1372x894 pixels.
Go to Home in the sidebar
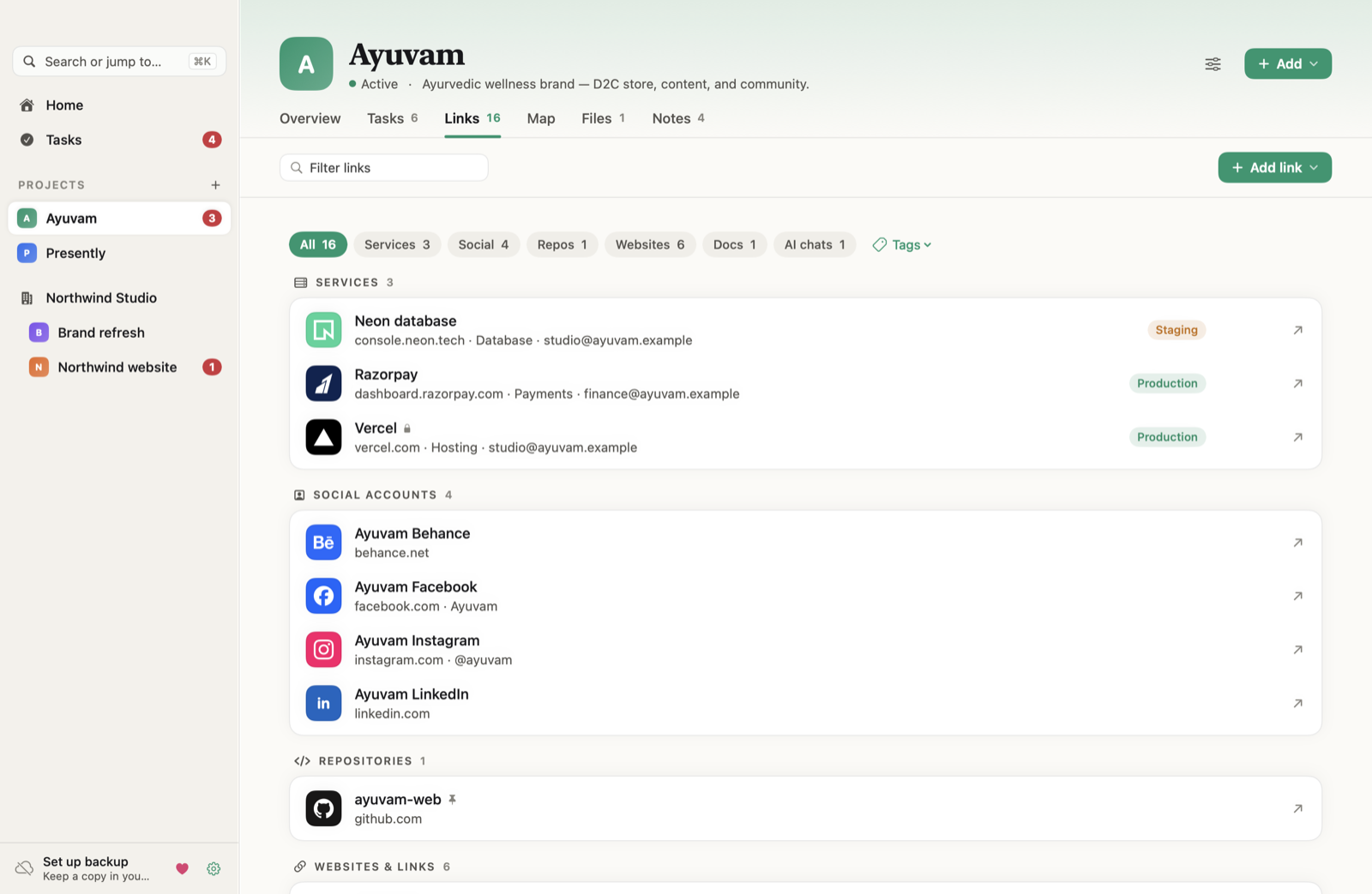point(119,105)
